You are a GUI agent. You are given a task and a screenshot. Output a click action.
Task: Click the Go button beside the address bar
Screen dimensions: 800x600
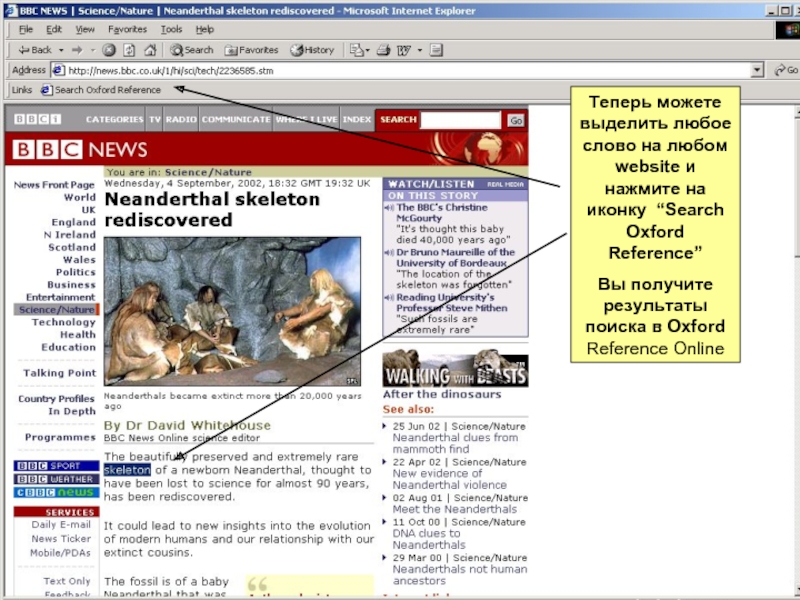(x=786, y=70)
